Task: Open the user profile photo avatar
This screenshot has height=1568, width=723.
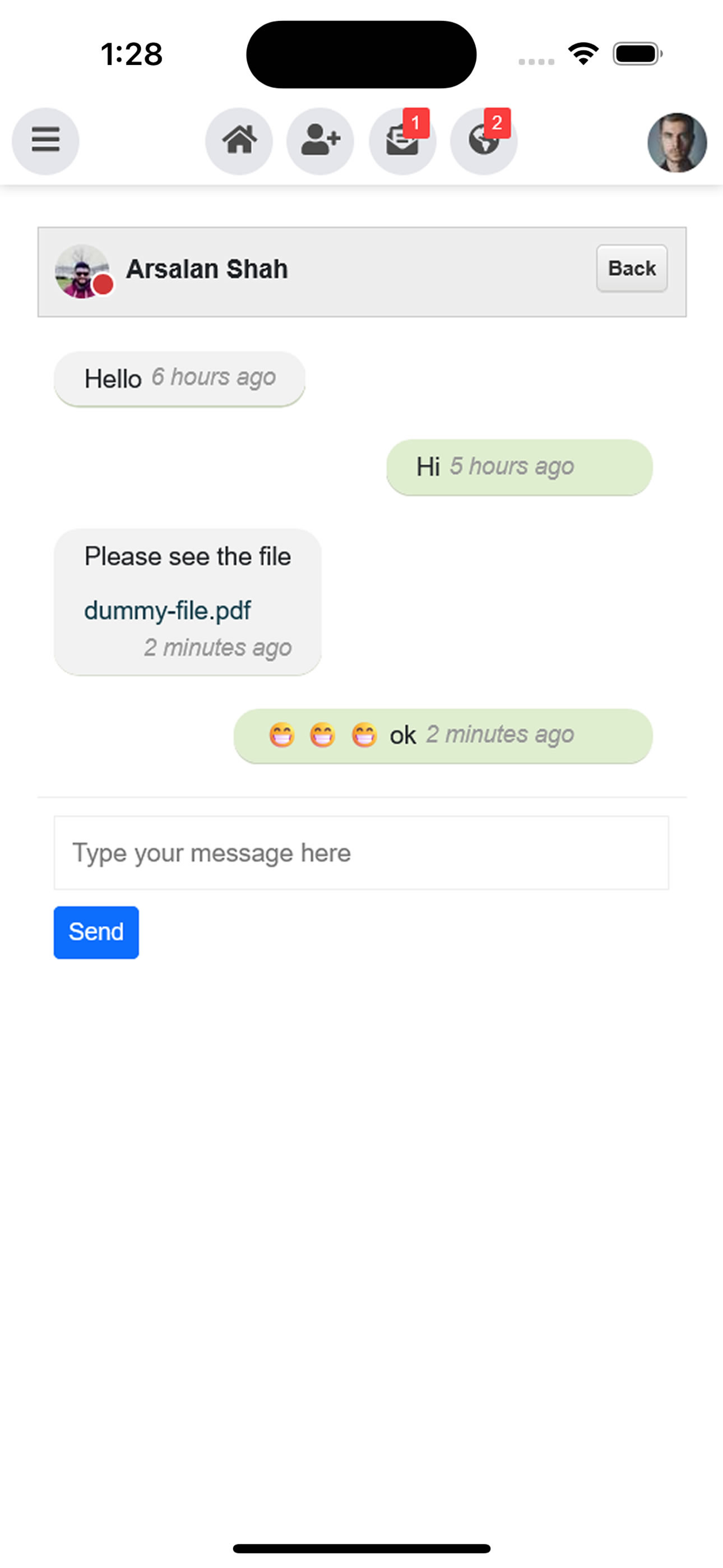Action: click(x=676, y=142)
